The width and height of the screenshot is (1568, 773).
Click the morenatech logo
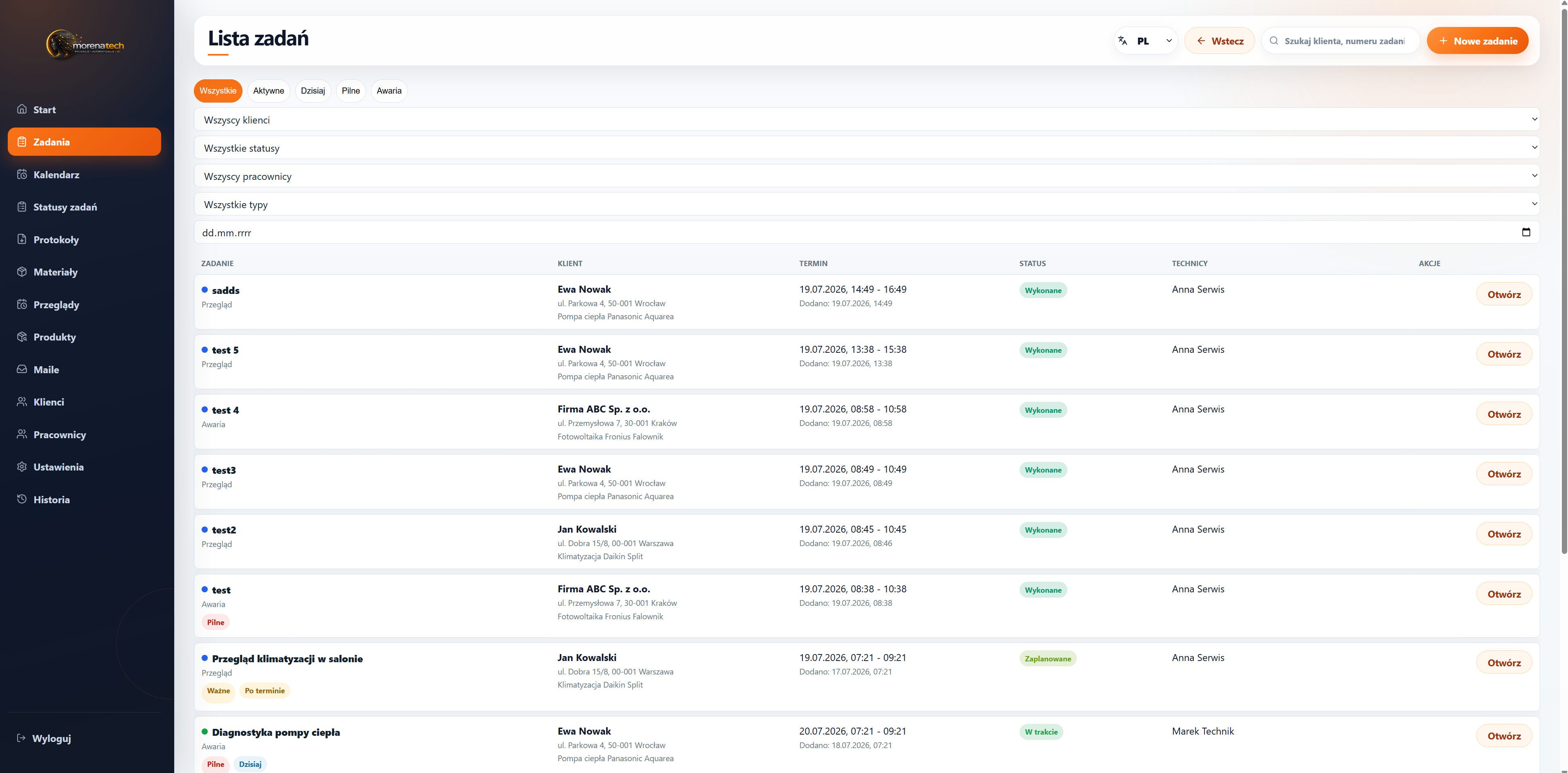[85, 45]
